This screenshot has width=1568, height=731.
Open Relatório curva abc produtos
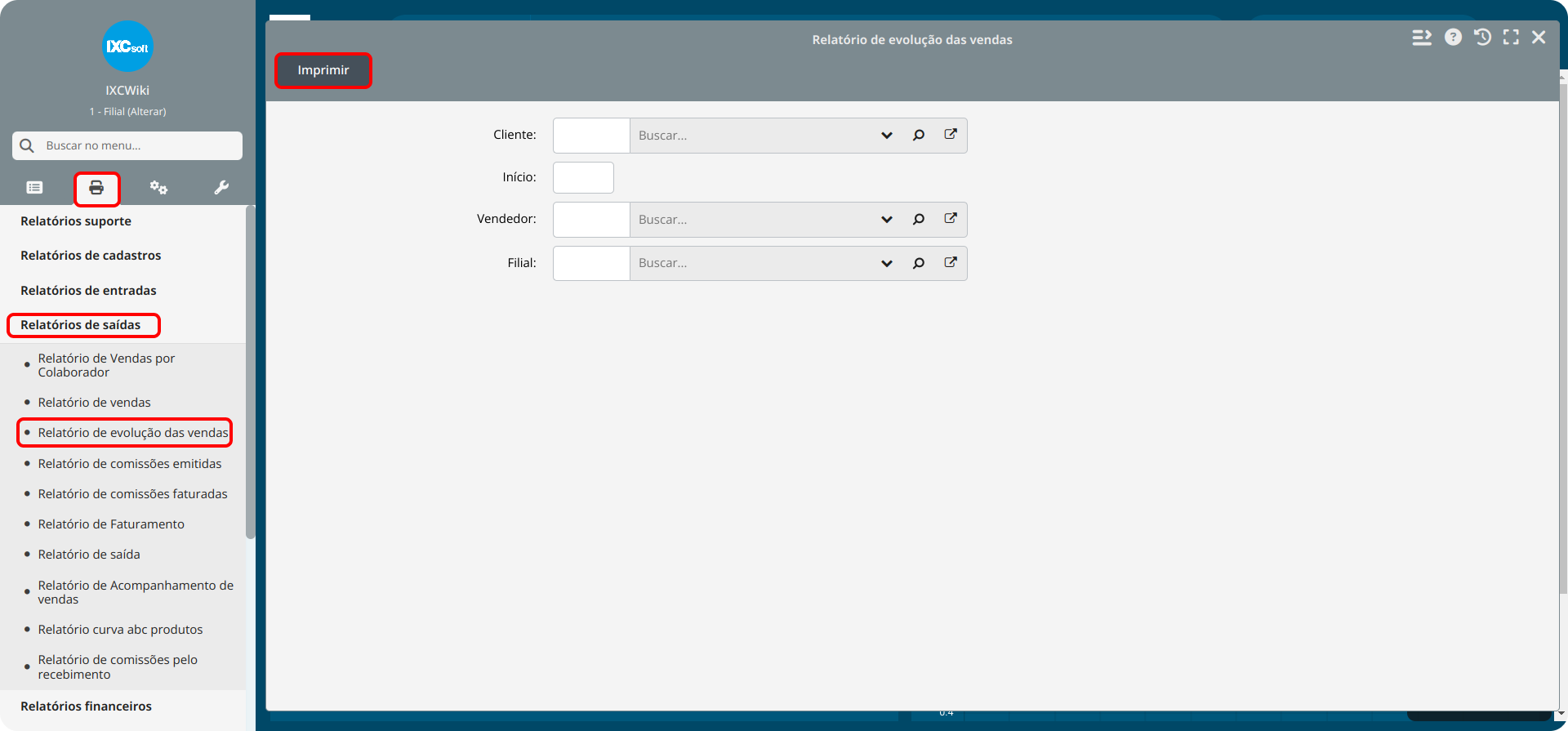pyautogui.click(x=120, y=630)
